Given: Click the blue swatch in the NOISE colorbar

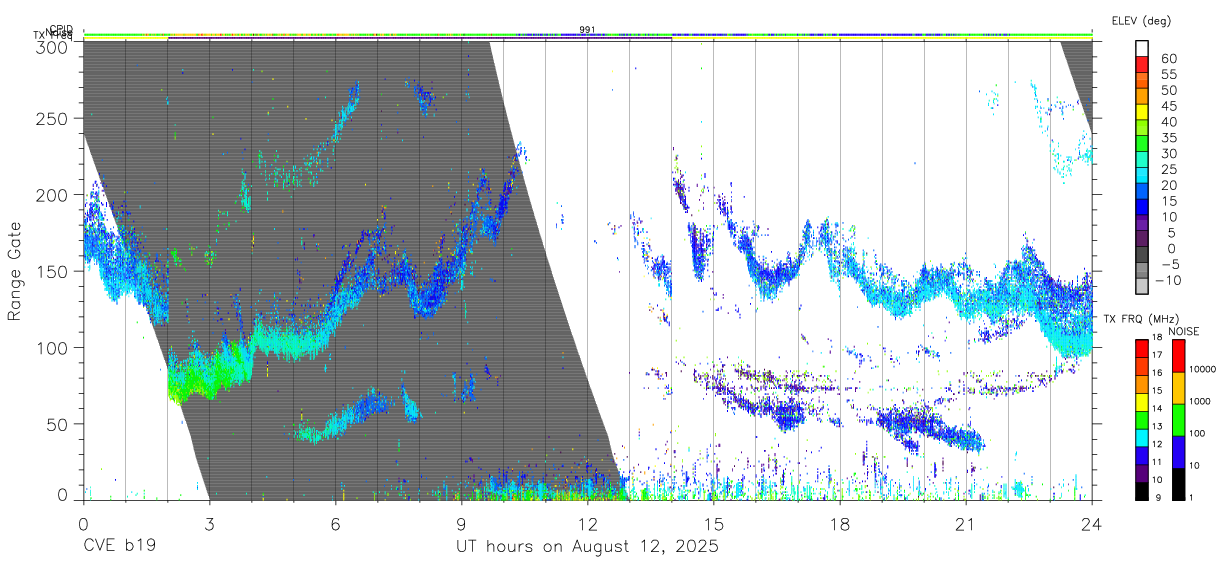Looking at the screenshot, I should 1178,452.
